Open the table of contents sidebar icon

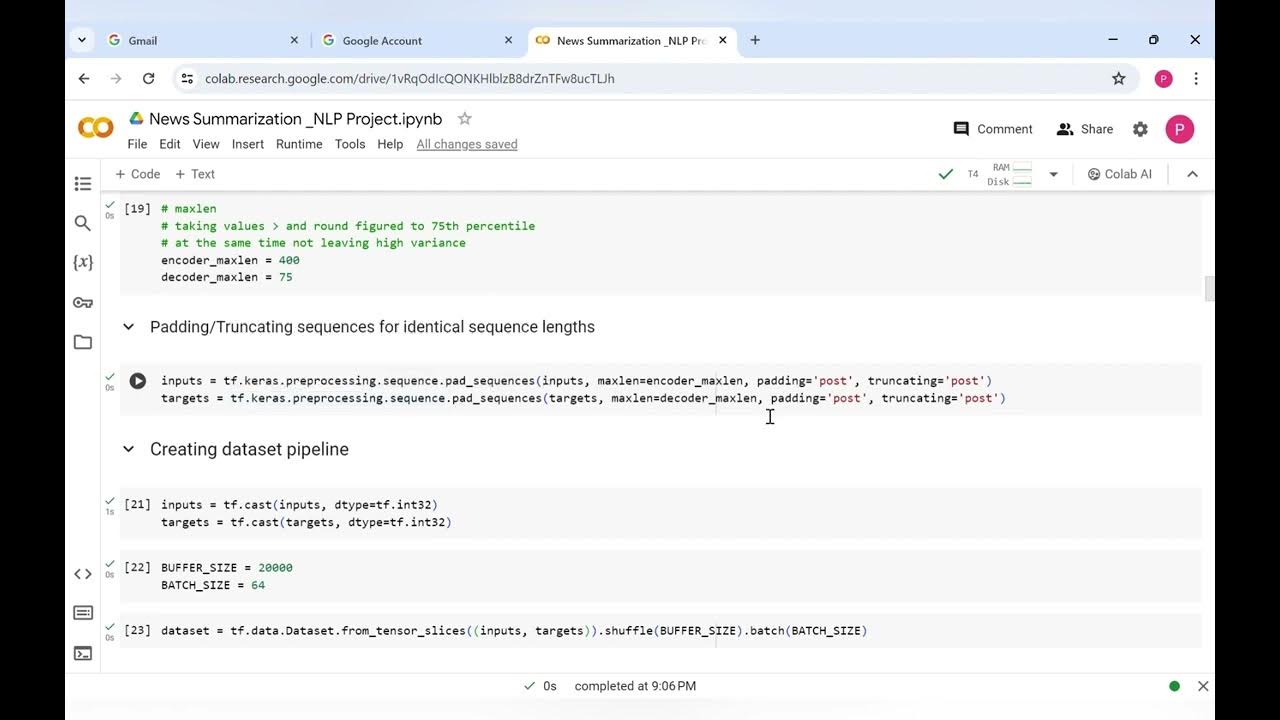click(x=83, y=184)
